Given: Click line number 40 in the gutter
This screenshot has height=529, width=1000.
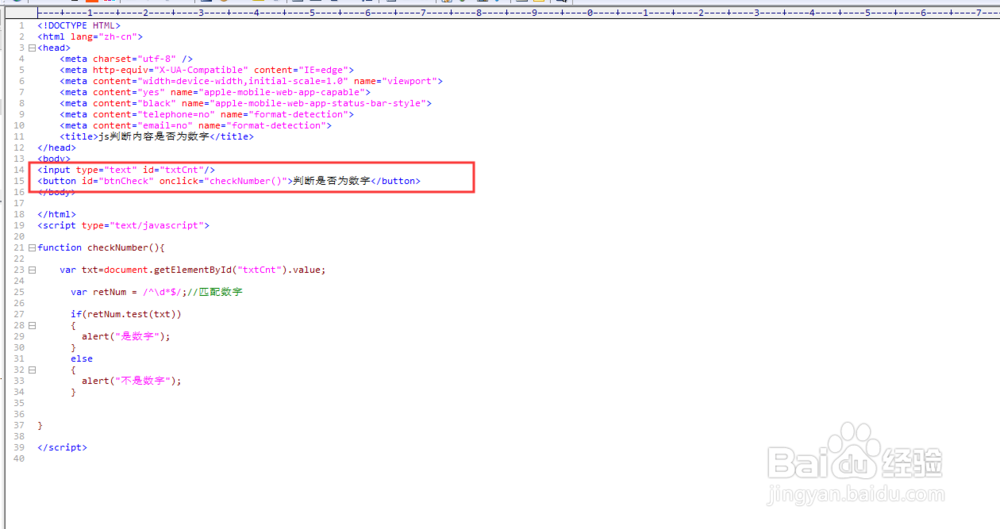Looking at the screenshot, I should coord(18,459).
